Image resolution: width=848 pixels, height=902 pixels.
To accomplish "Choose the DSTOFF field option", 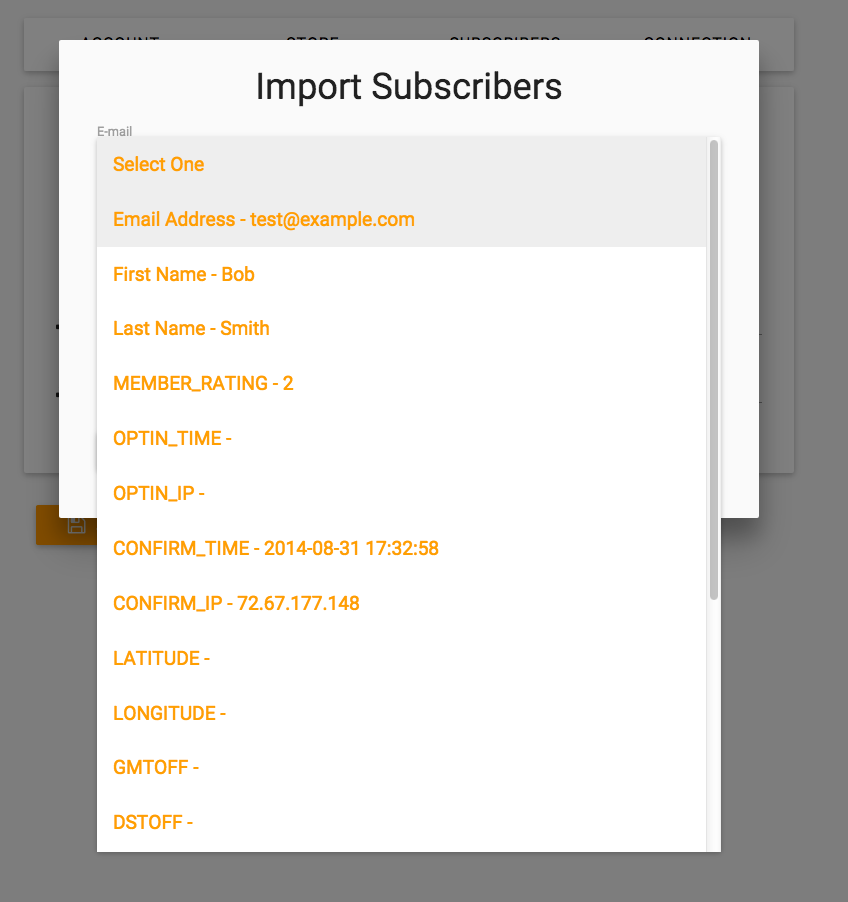I will pyautogui.click(x=152, y=822).
